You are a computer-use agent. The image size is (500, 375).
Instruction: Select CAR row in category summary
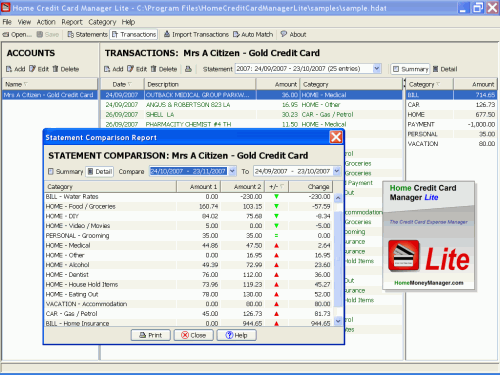tap(451, 105)
